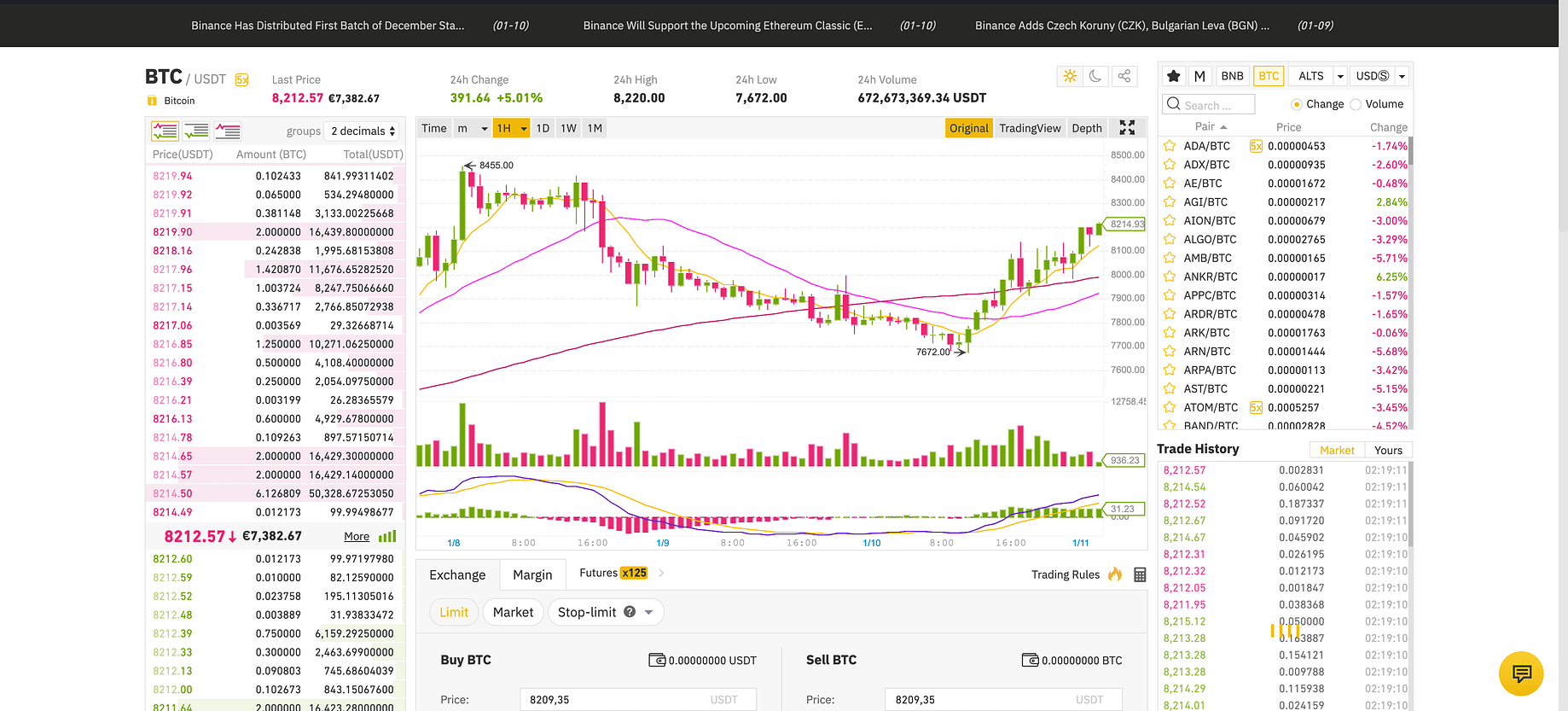This screenshot has height=711, width=1568.
Task: Click the wallet icon in Buy BTC
Action: pos(657,660)
